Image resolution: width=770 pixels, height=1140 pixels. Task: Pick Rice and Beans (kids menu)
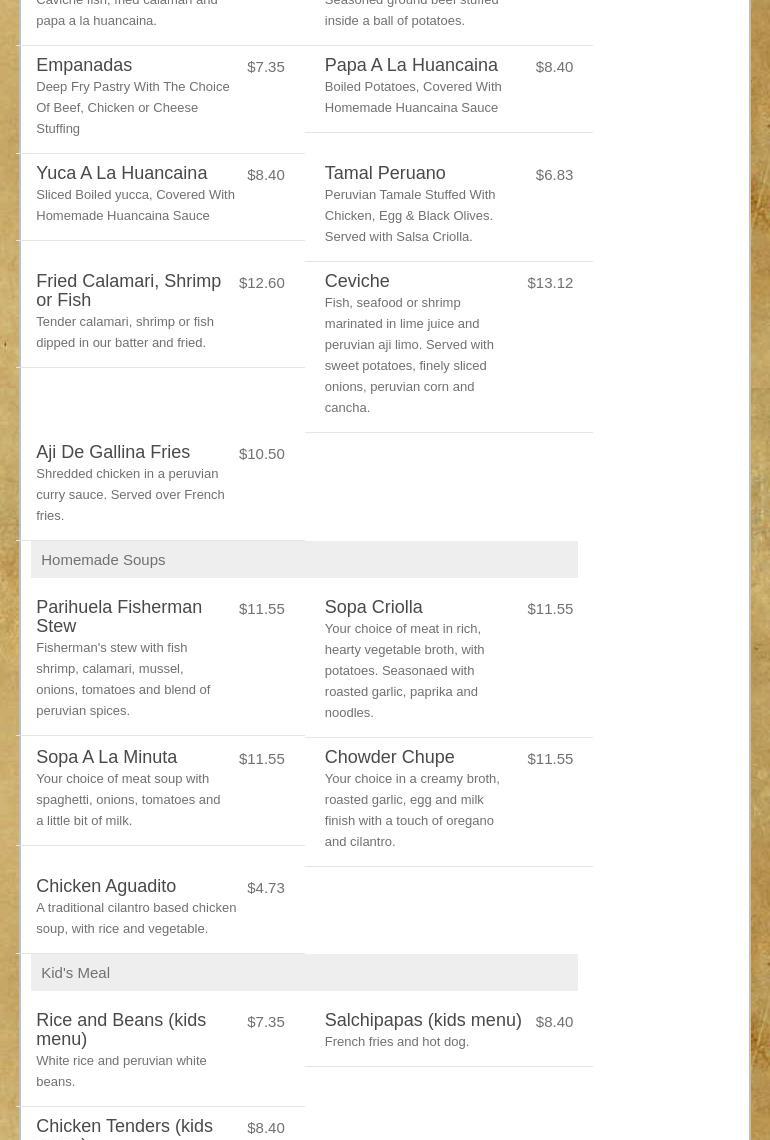pos(120,1030)
